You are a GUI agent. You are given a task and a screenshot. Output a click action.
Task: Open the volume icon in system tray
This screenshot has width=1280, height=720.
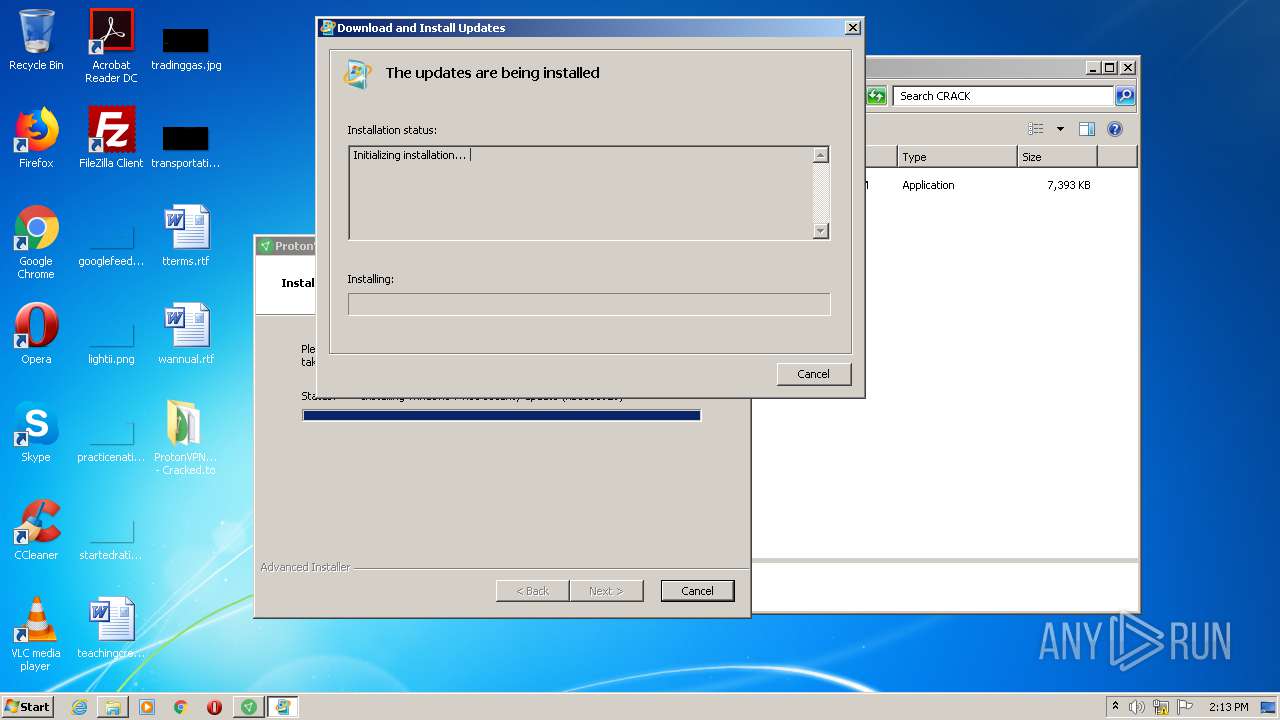[x=1137, y=707]
